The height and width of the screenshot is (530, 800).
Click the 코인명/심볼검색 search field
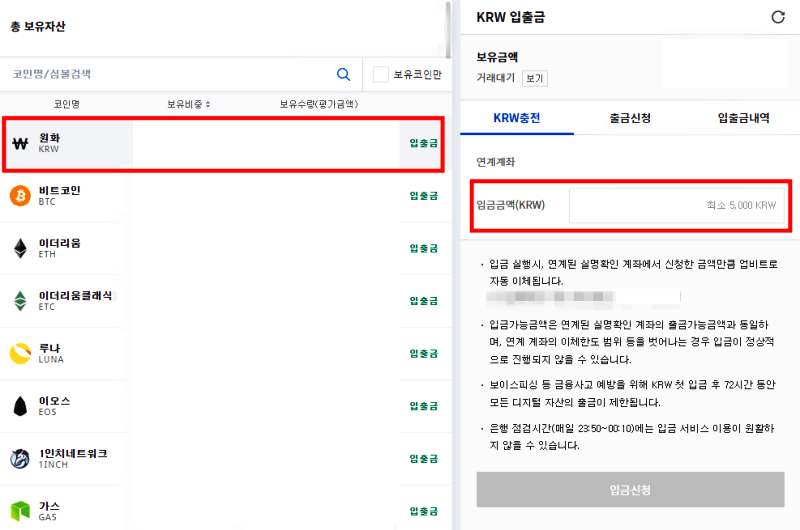(171, 74)
